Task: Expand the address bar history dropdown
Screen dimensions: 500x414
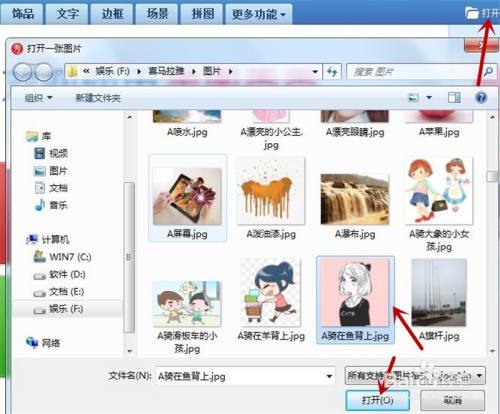Action: pyautogui.click(x=315, y=71)
